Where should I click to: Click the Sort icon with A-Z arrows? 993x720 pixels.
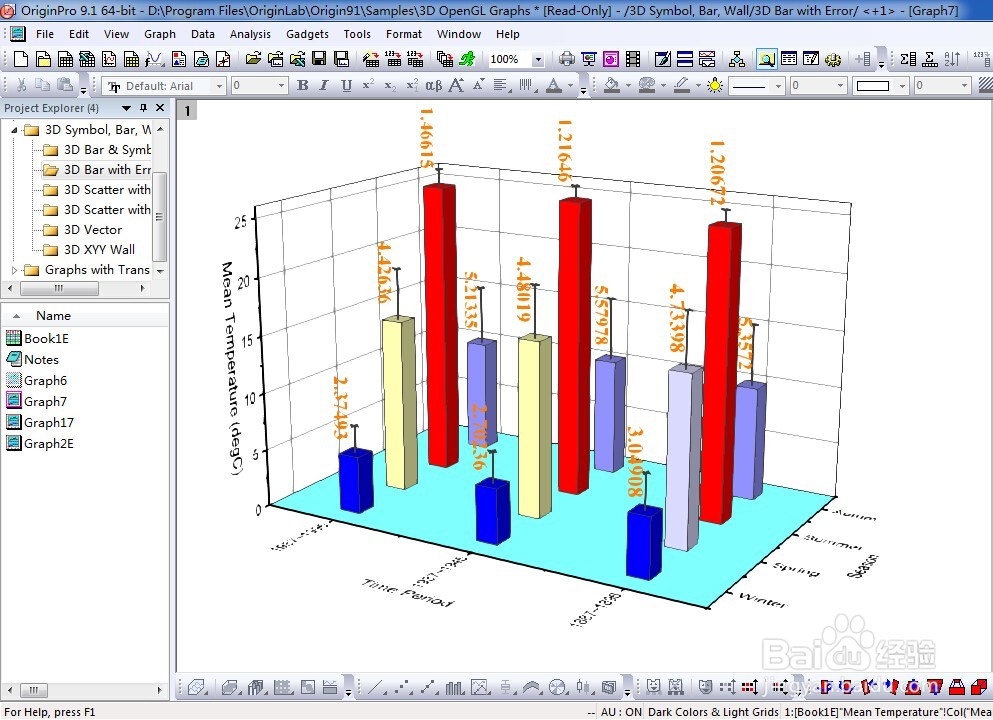point(952,59)
